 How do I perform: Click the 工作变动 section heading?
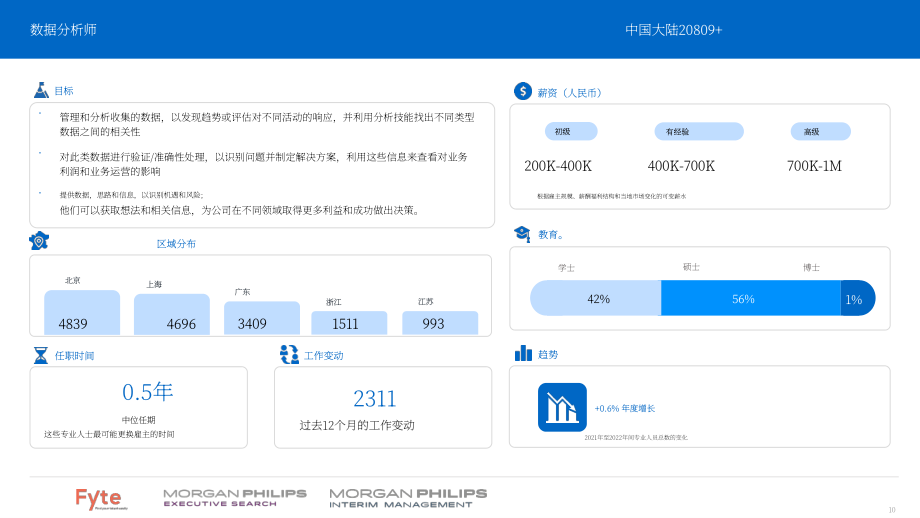coord(324,356)
